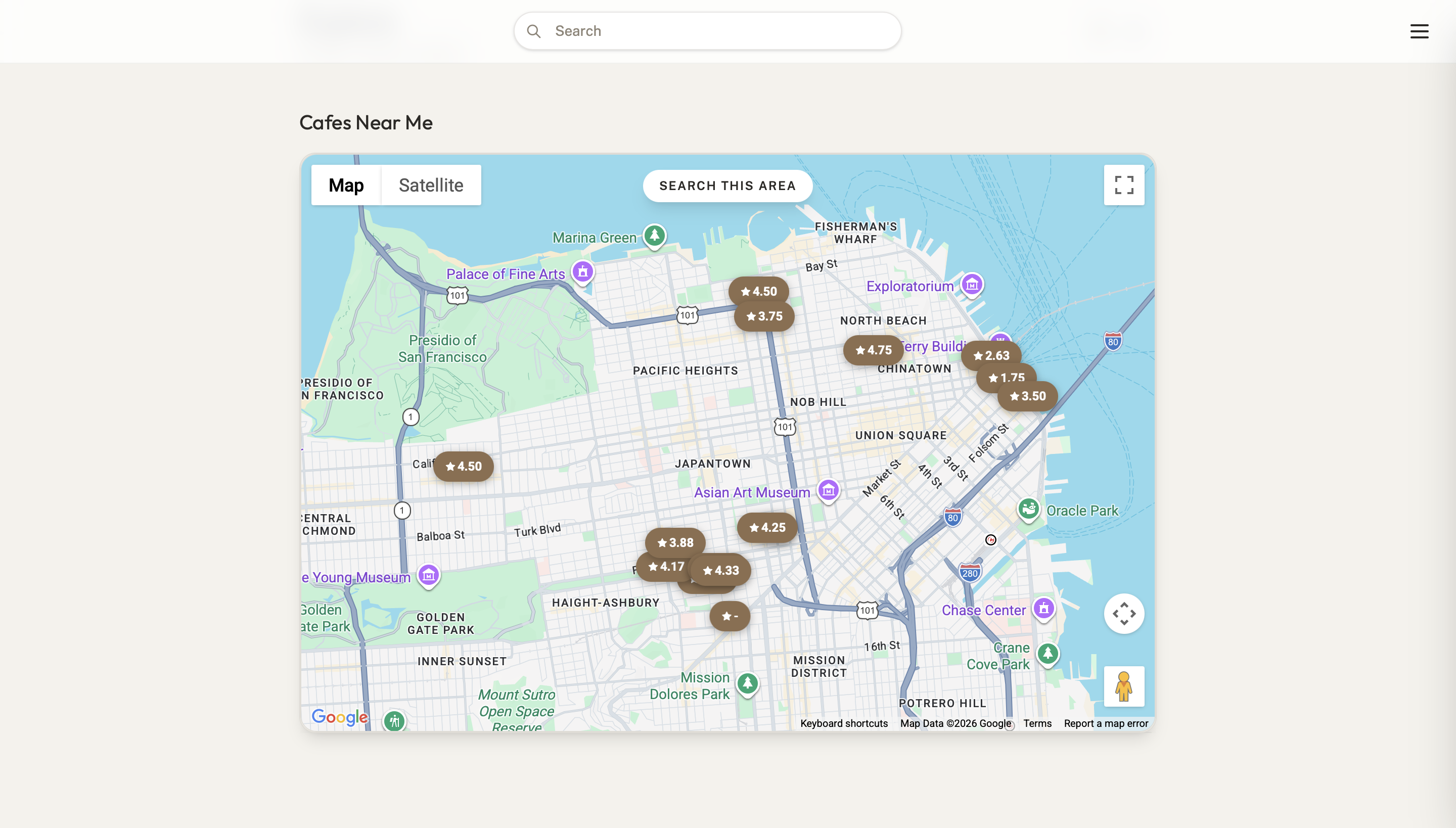
Task: Click the Palace of Fine Arts marker
Action: pyautogui.click(x=583, y=272)
